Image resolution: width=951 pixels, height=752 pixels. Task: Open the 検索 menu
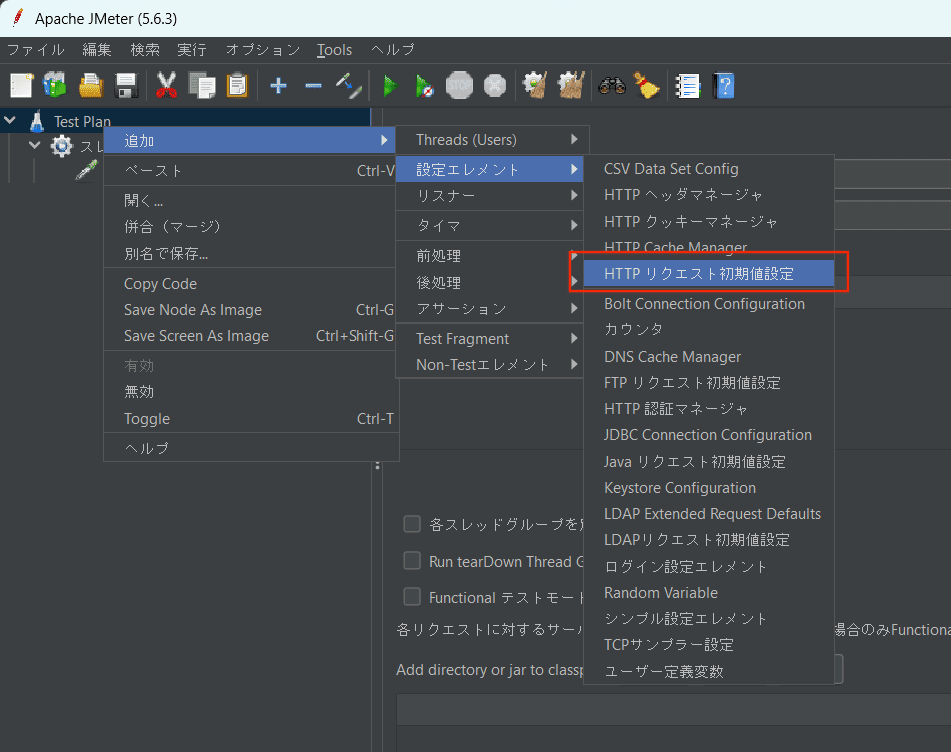click(145, 50)
